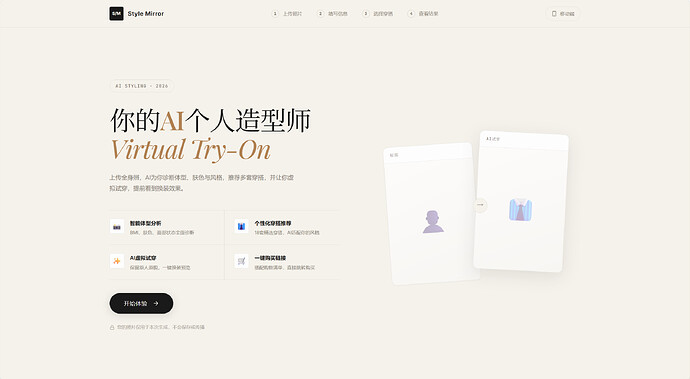
Task: Select step 2 填写信息 in the header
Action: click(332, 14)
